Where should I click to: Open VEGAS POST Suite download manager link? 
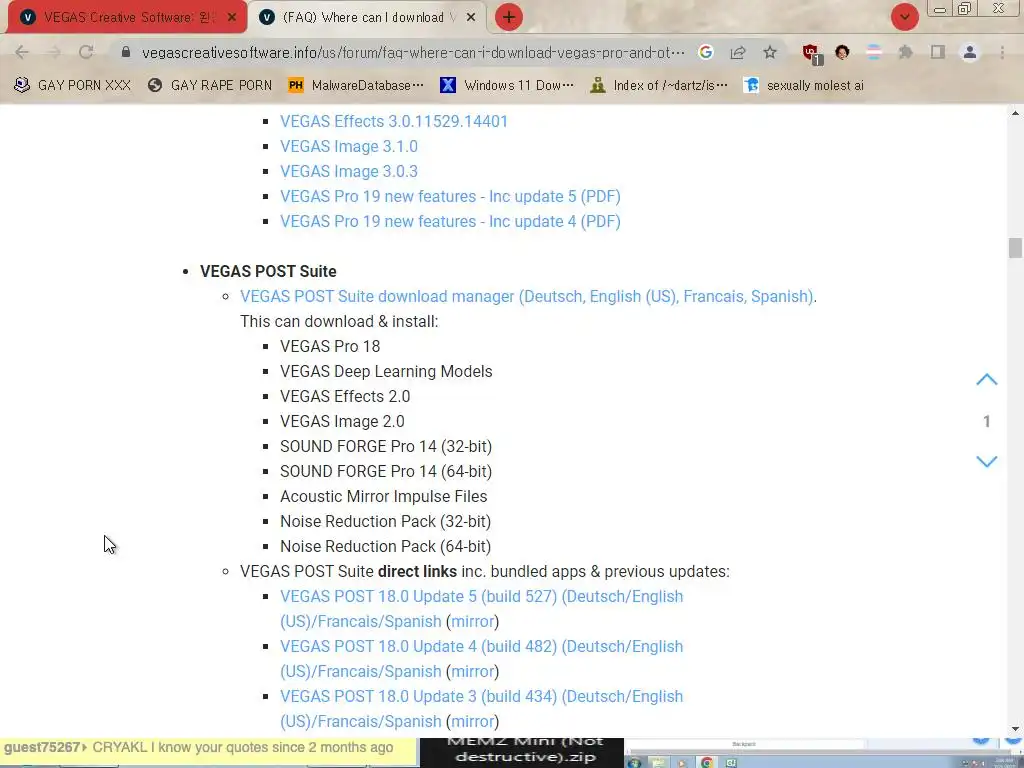click(x=526, y=296)
